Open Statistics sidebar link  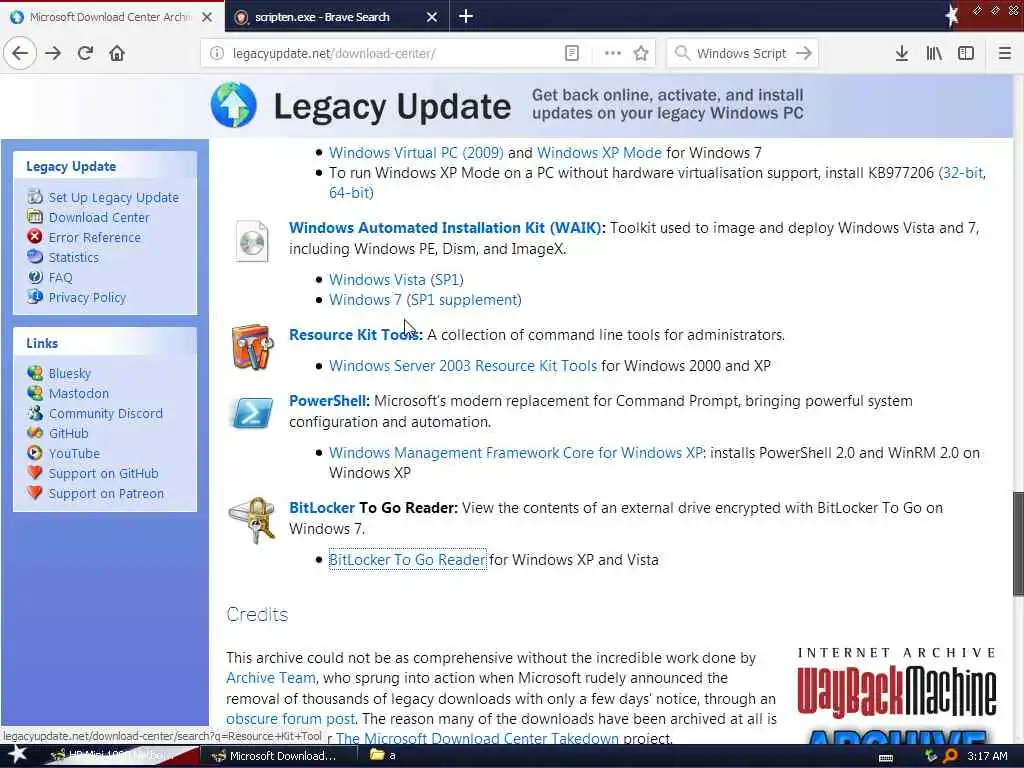pos(74,257)
